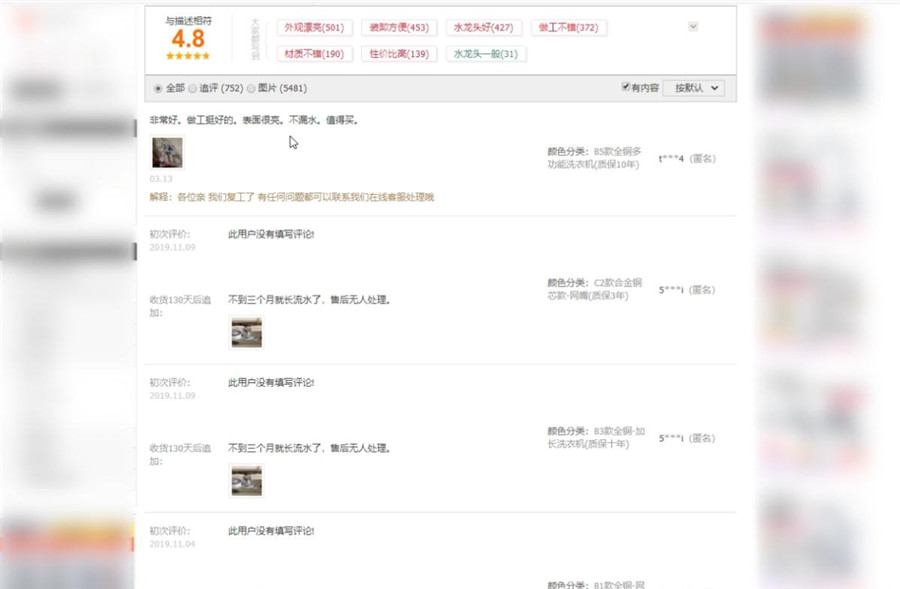This screenshot has height=589, width=900.
Task: Click the five-star rating icons
Action: (188, 56)
